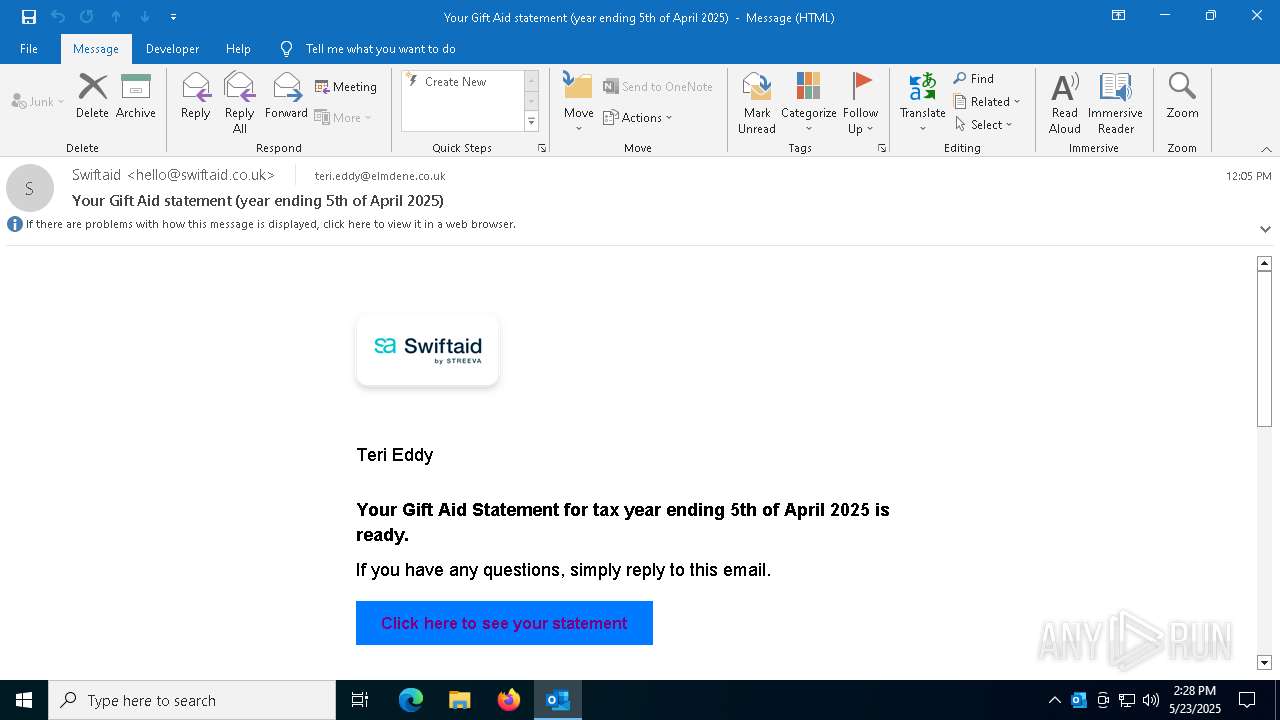Click recipient teri.eddy@elmdene.co.uk
The height and width of the screenshot is (720, 1280).
[380, 176]
